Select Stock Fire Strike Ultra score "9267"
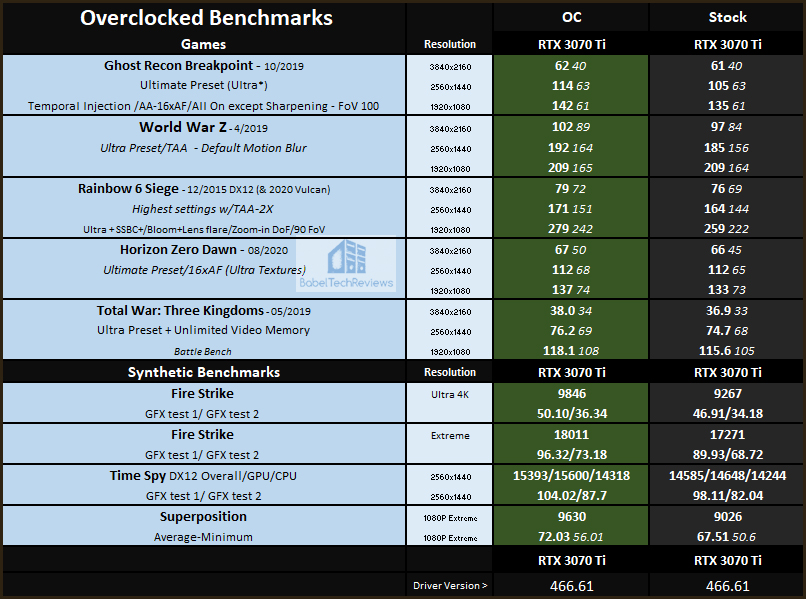This screenshot has width=806, height=599. coord(727,394)
